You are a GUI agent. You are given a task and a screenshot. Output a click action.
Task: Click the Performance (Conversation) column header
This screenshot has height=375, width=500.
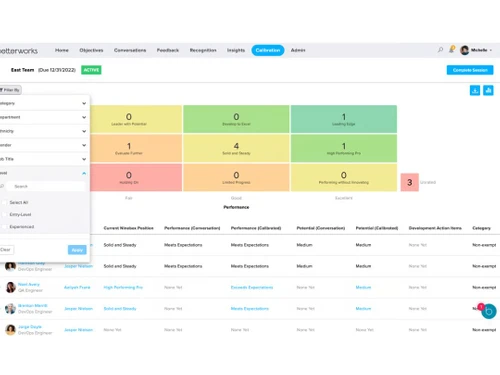tap(192, 228)
